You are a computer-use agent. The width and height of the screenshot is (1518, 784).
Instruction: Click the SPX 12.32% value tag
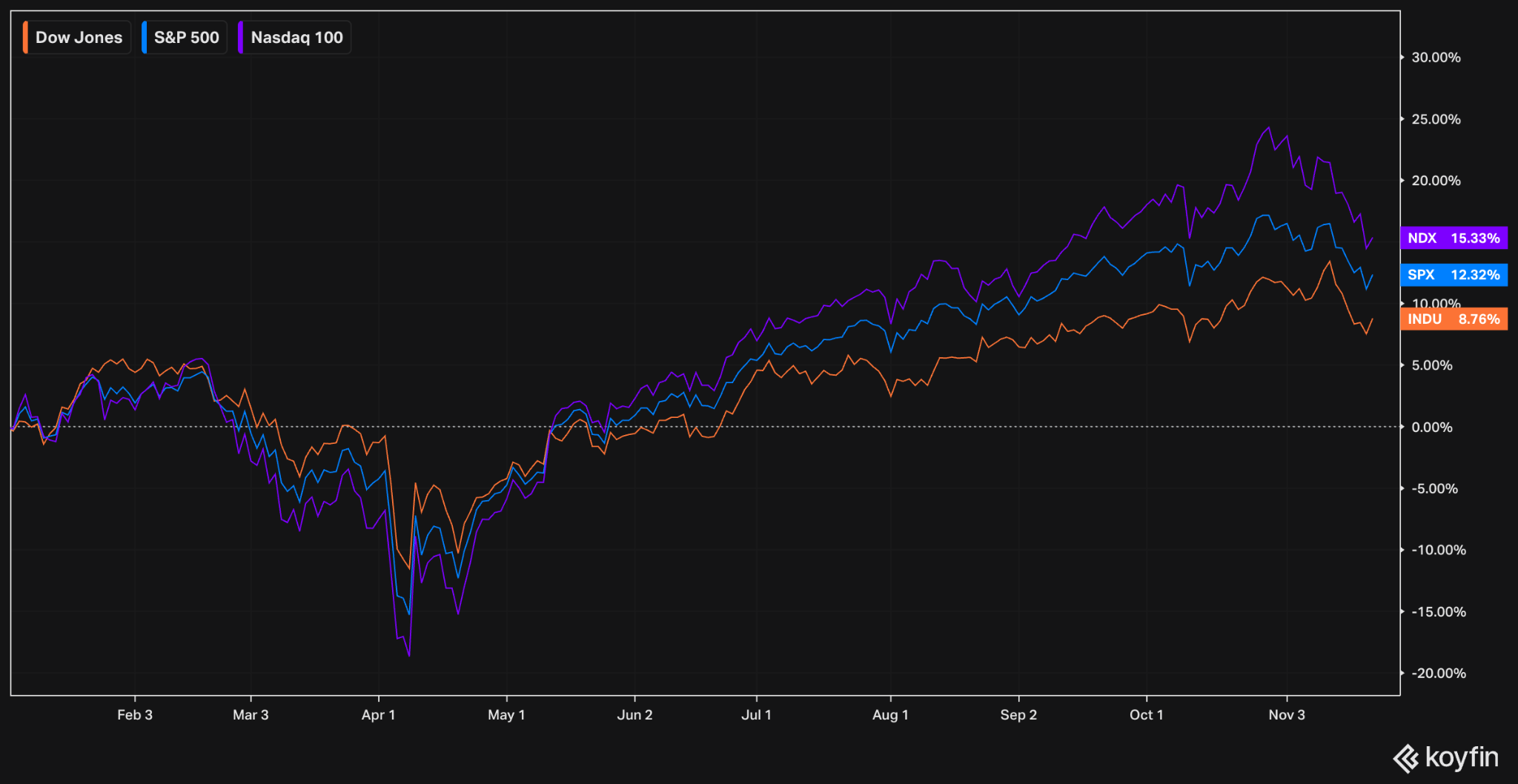(1454, 275)
